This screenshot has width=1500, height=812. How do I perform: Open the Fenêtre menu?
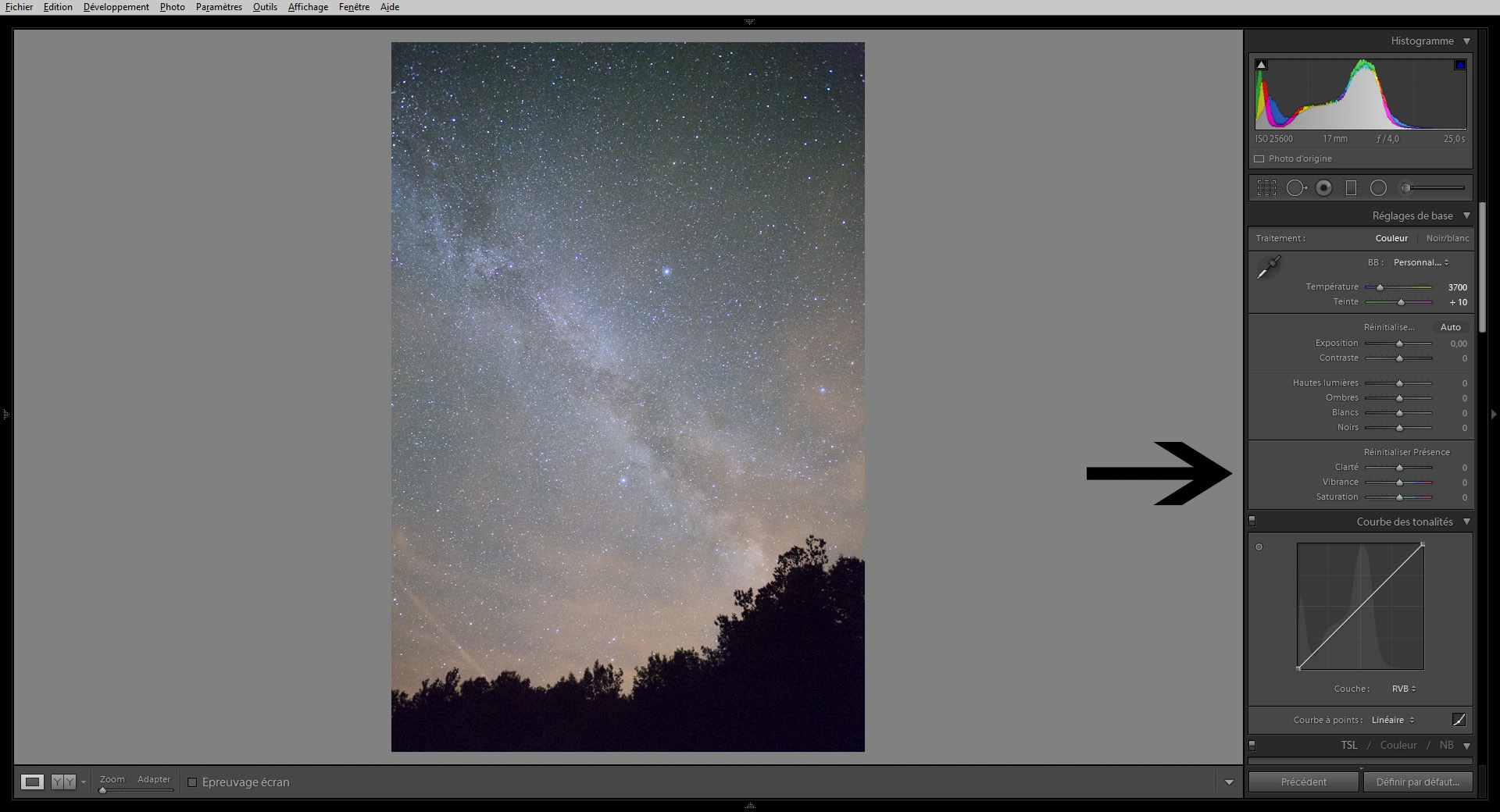tap(354, 7)
